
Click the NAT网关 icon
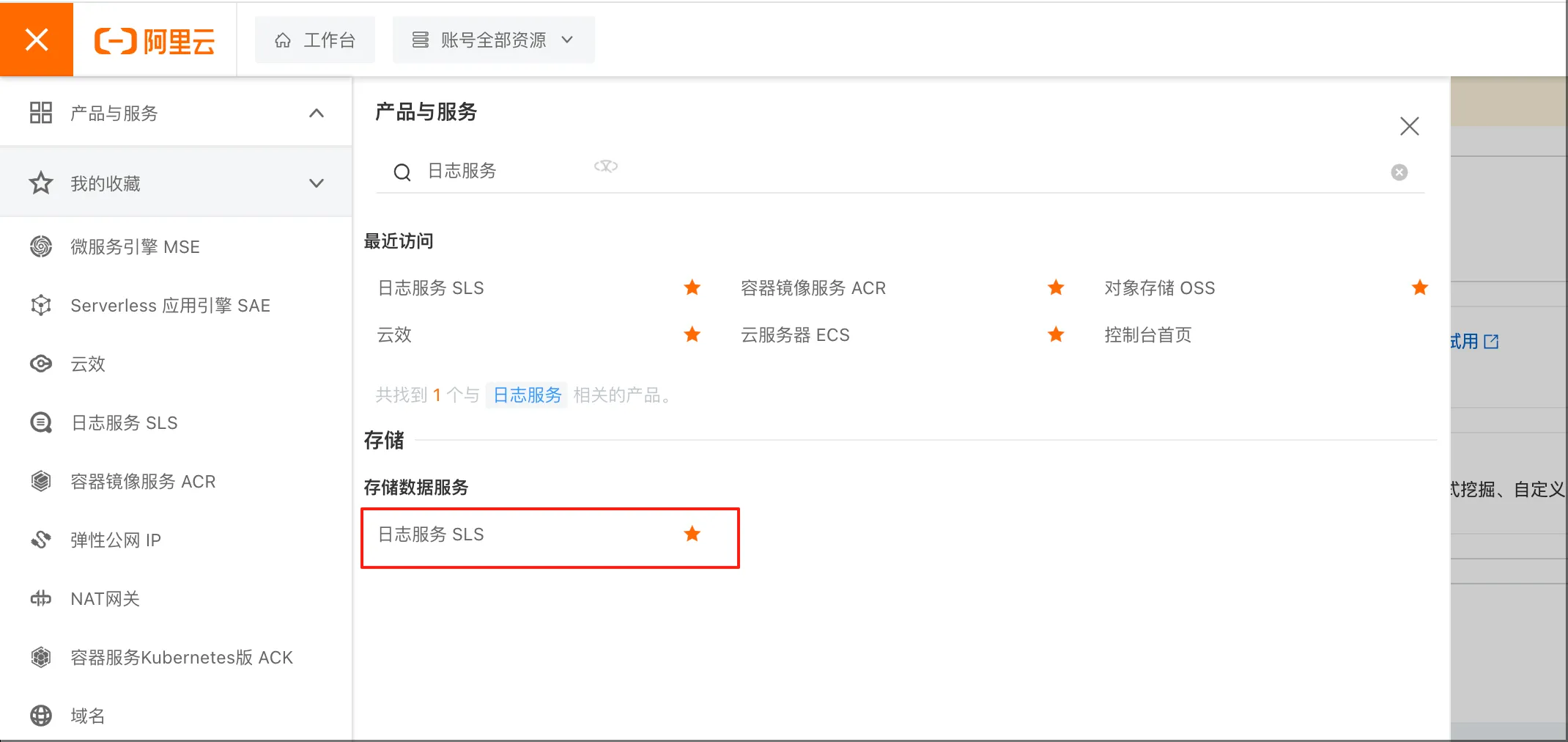pyautogui.click(x=41, y=598)
